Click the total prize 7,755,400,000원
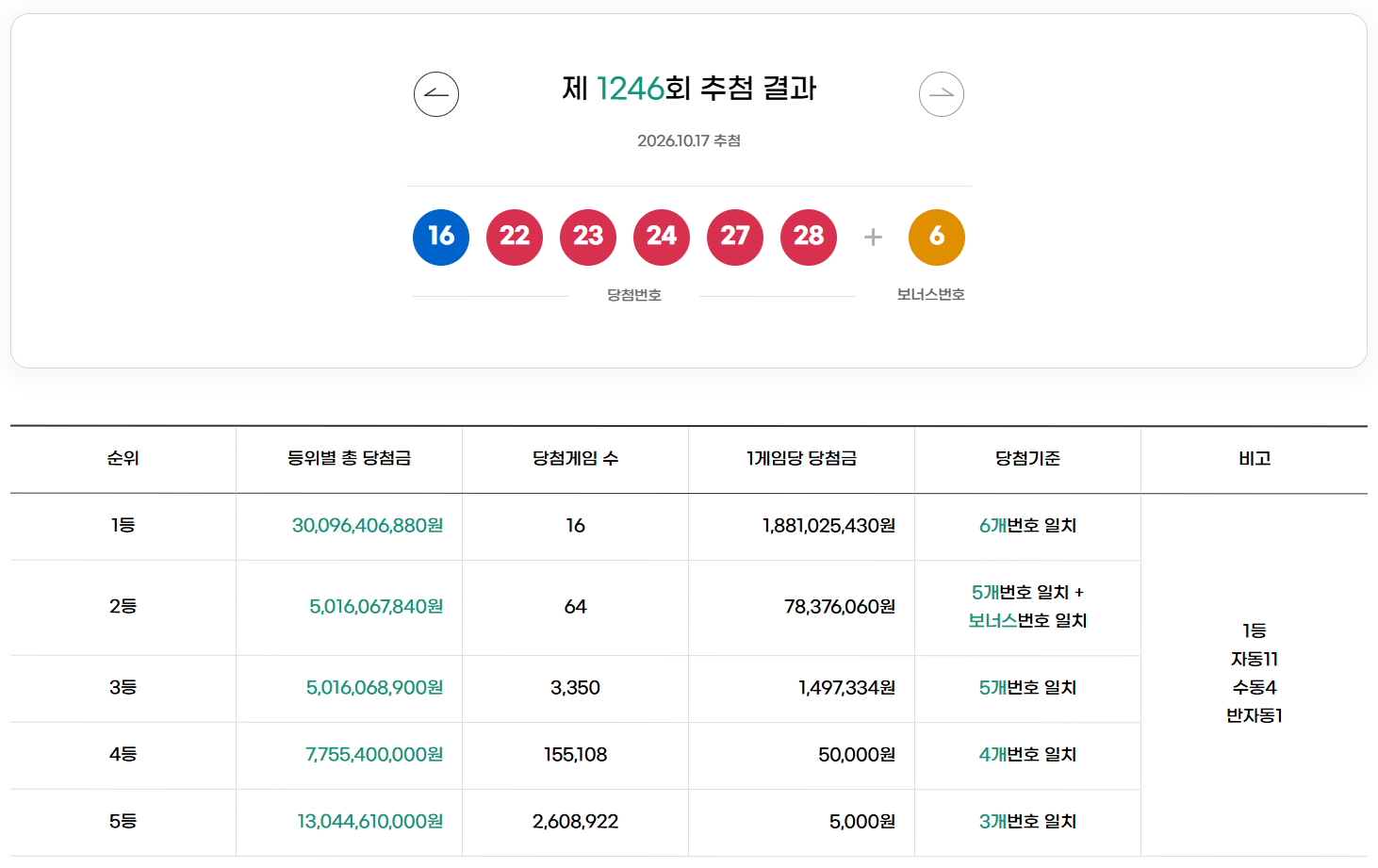1378x868 pixels. point(374,754)
